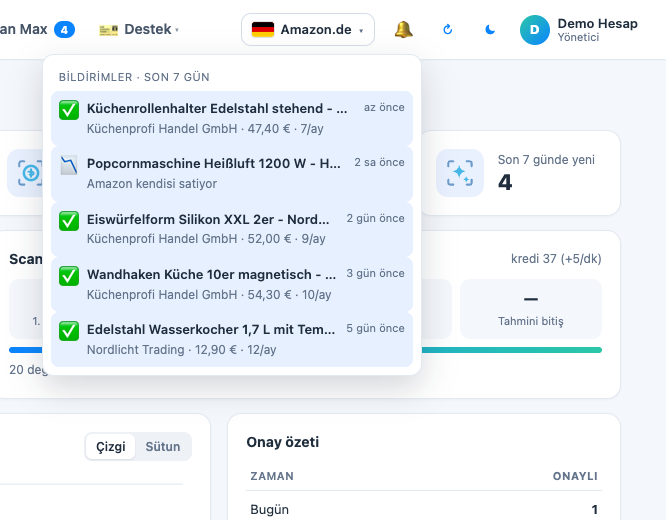Click green checkmark on Eiswürfelform row

[69, 221]
